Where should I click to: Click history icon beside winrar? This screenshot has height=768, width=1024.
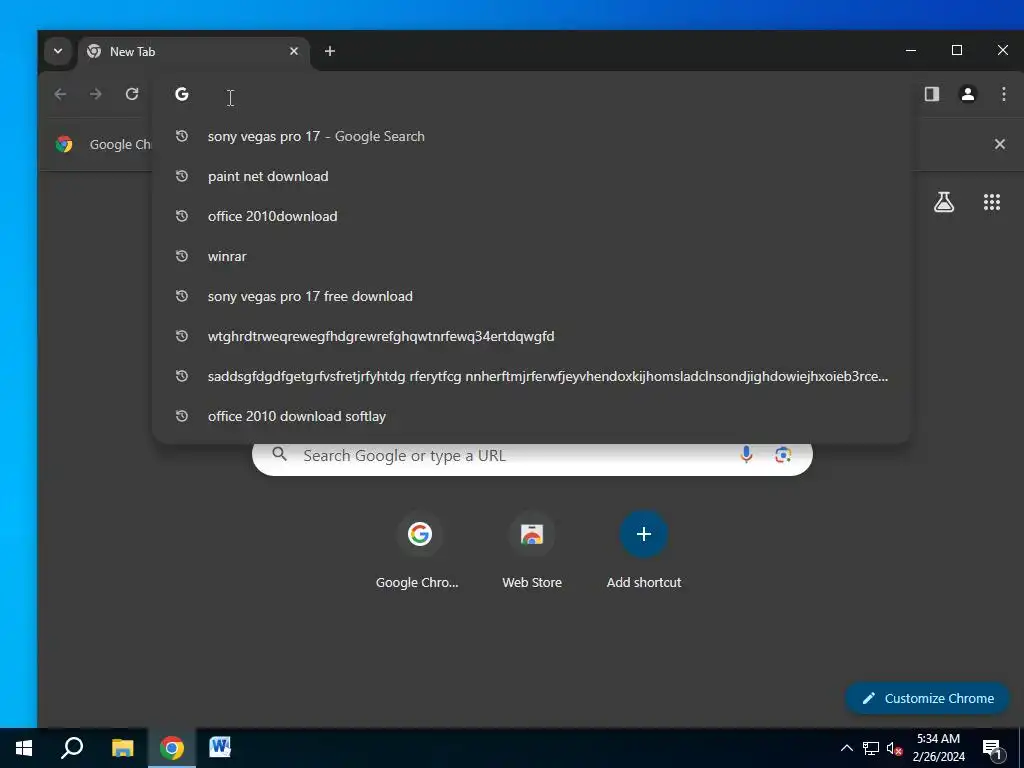pyautogui.click(x=182, y=256)
